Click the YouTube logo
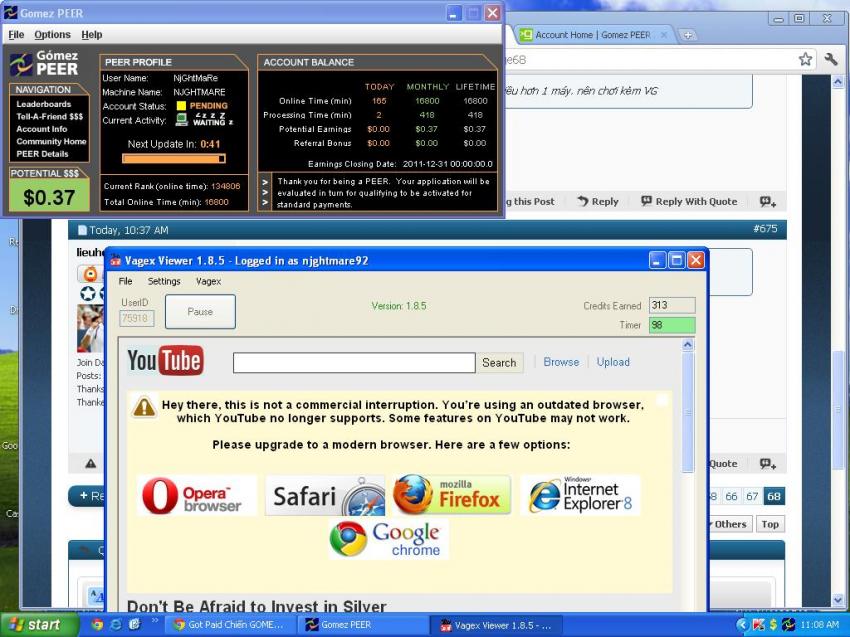 [x=165, y=360]
